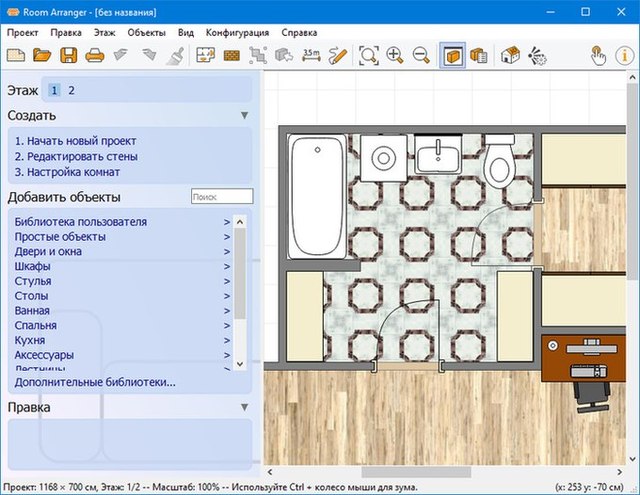This screenshot has height=495, width=640.
Task: Open the 3D house view icon
Action: (510, 55)
